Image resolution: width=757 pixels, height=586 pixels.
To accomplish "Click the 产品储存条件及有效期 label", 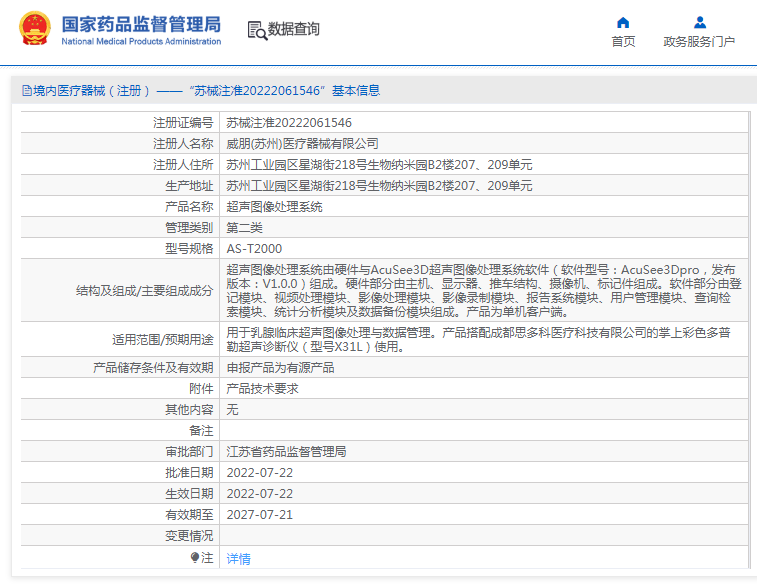I will (153, 368).
